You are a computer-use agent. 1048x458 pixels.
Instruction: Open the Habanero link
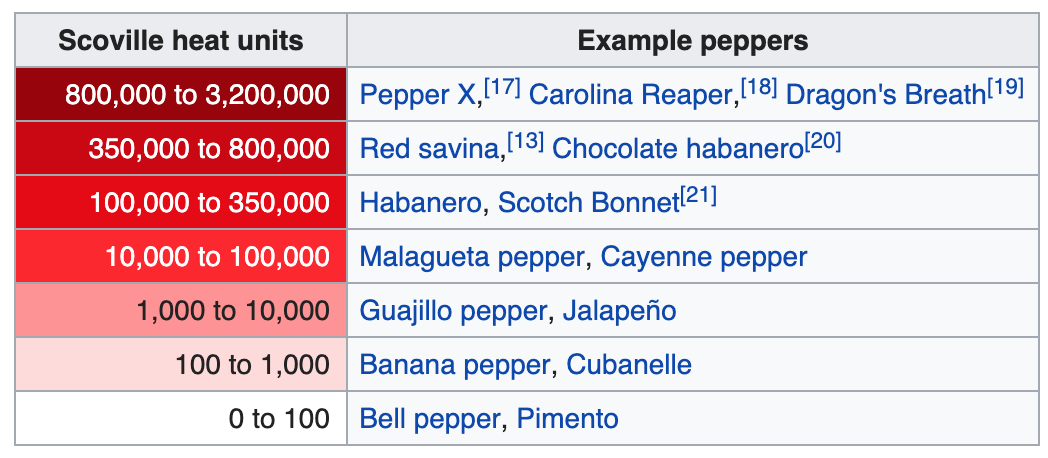[x=420, y=203]
